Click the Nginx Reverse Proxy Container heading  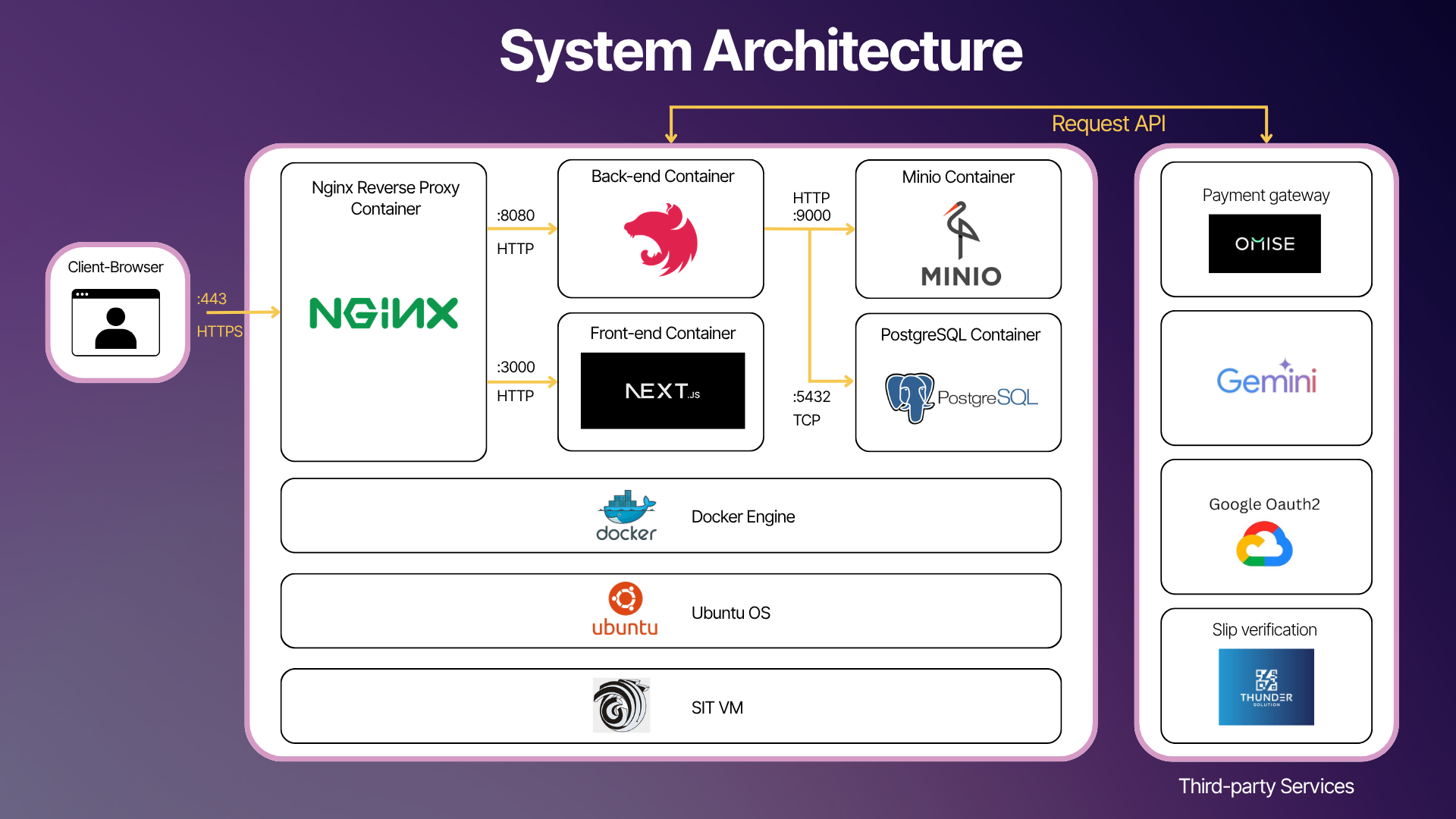point(385,198)
